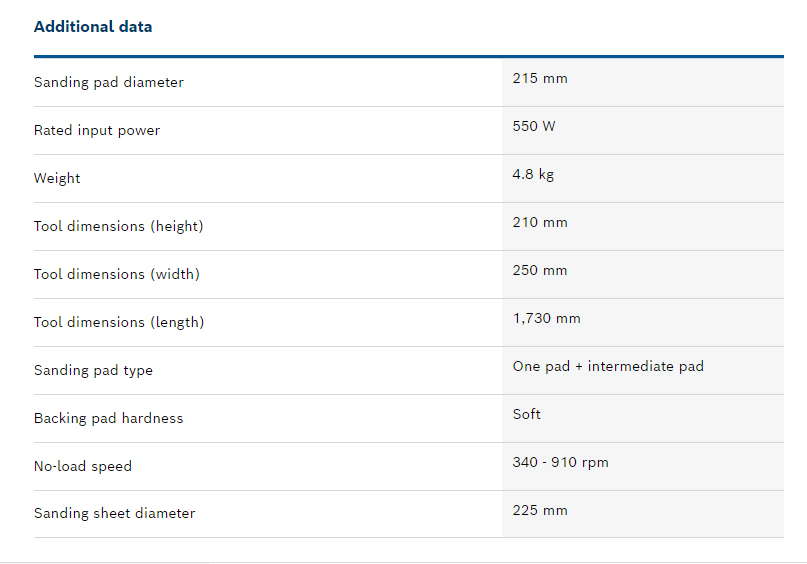This screenshot has height=564, width=807.
Task: Select the 1,730 mm value
Action: point(546,318)
